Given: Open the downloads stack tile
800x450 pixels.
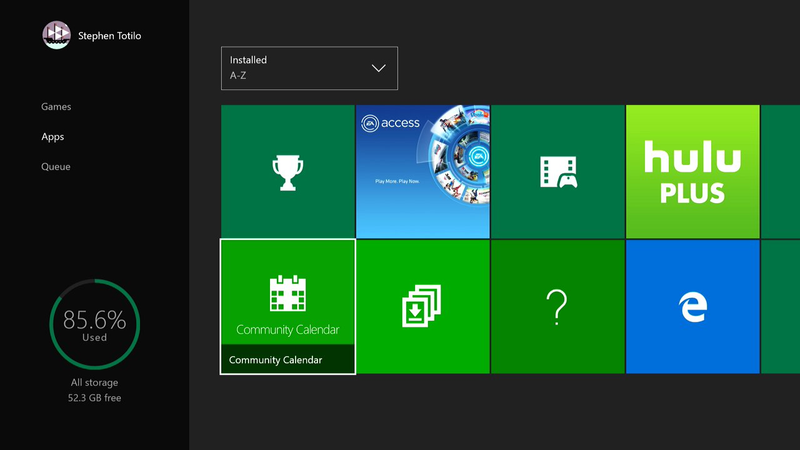Looking at the screenshot, I should [x=423, y=307].
